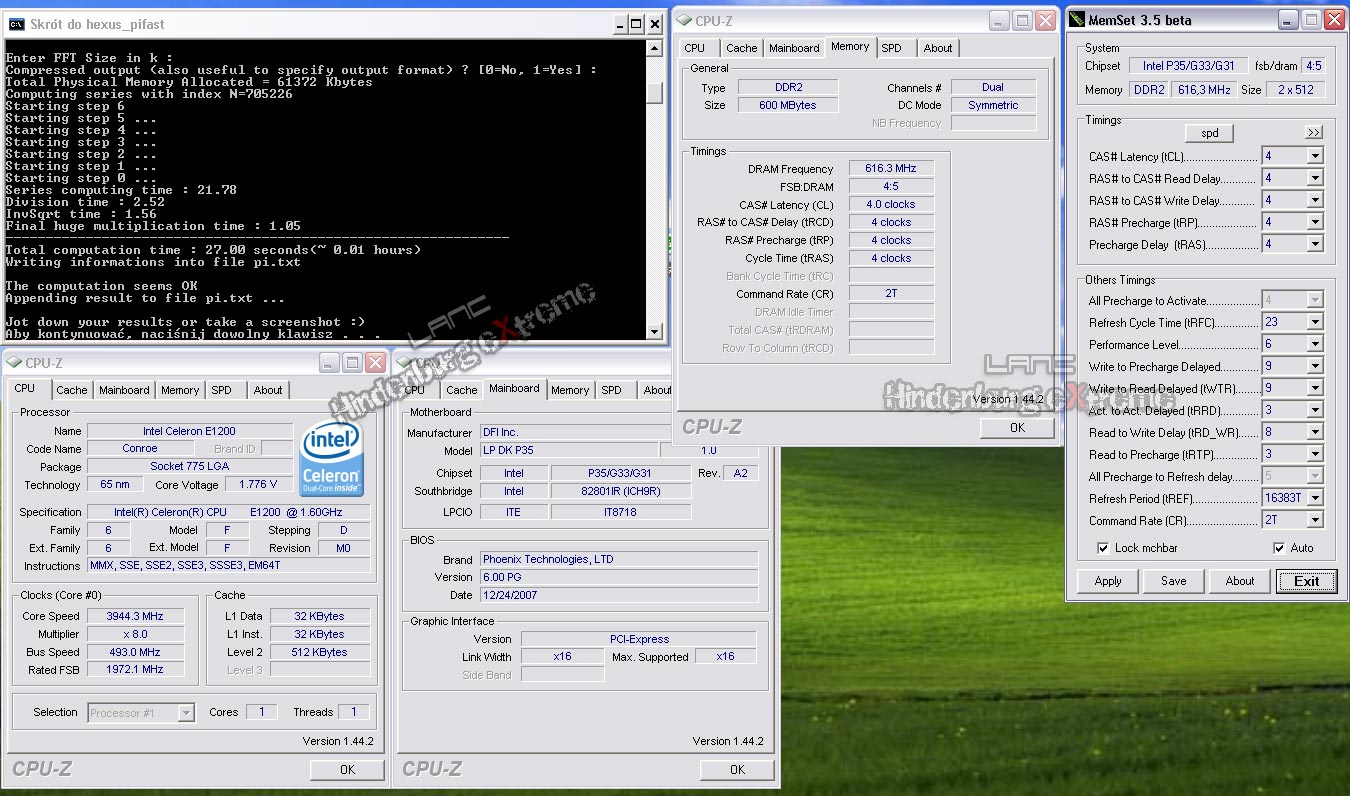1350x796 pixels.
Task: Open the Read to Write Delay (tRD_WR) dropdown
Action: pos(1315,432)
